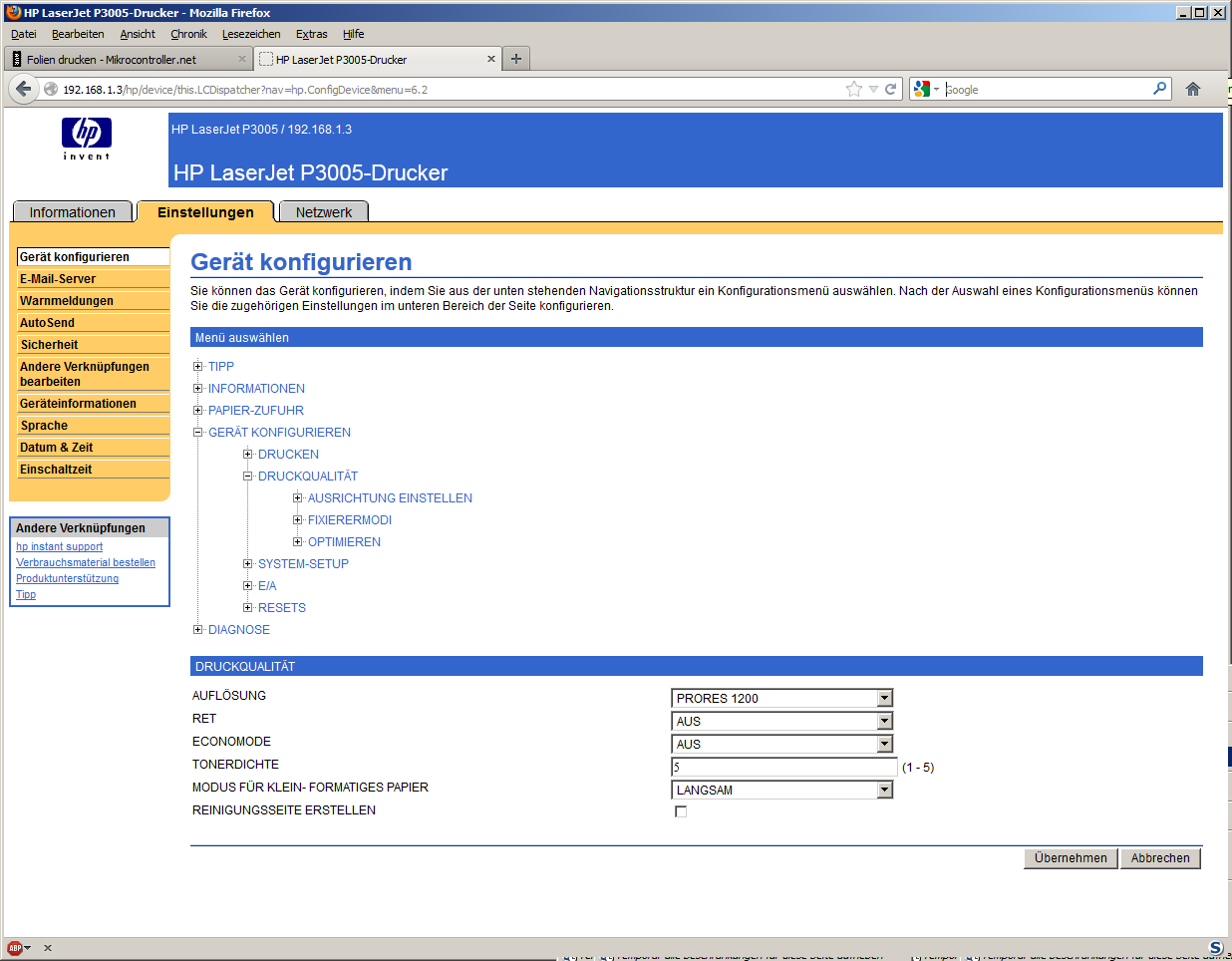Click the TONERDICHTE input field

[784, 767]
